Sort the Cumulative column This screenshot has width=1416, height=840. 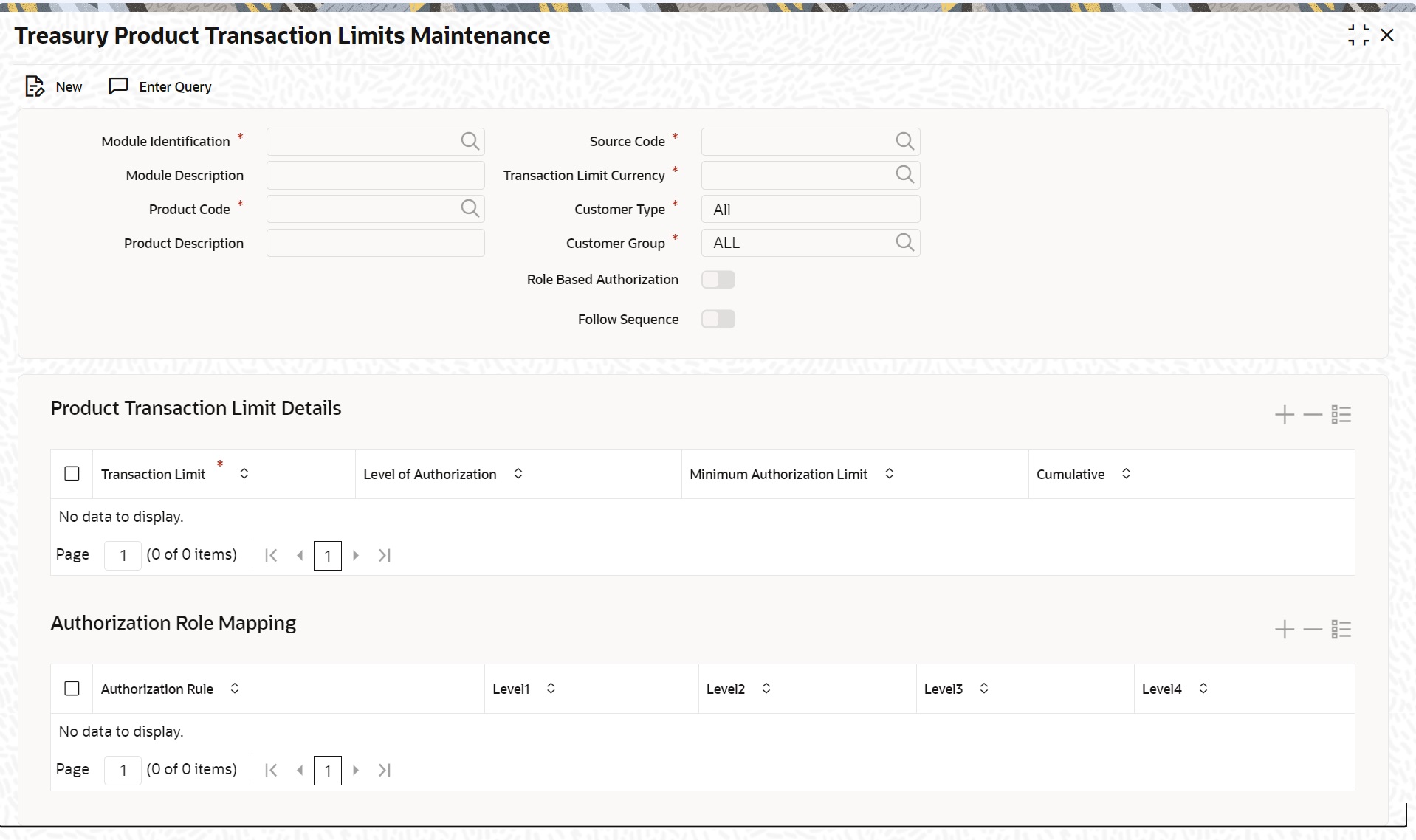click(x=1127, y=473)
